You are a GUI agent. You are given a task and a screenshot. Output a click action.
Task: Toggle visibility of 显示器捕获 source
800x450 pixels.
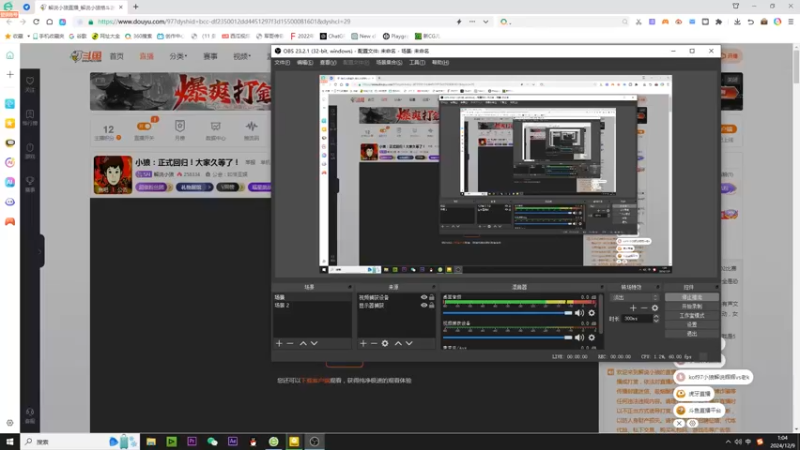[423, 305]
